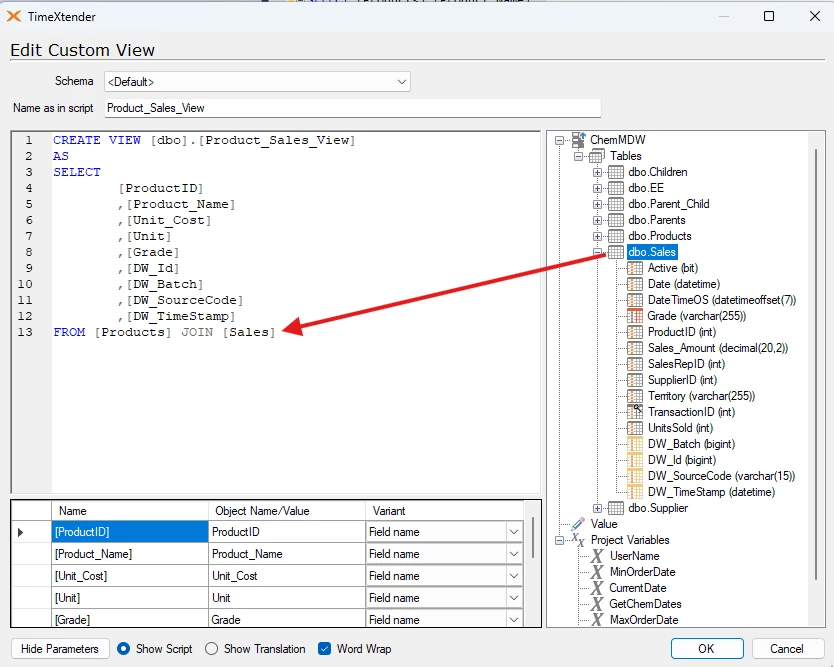The image size is (834, 667).
Task: Collapse the ChemMDW tree node
Action: [560, 140]
